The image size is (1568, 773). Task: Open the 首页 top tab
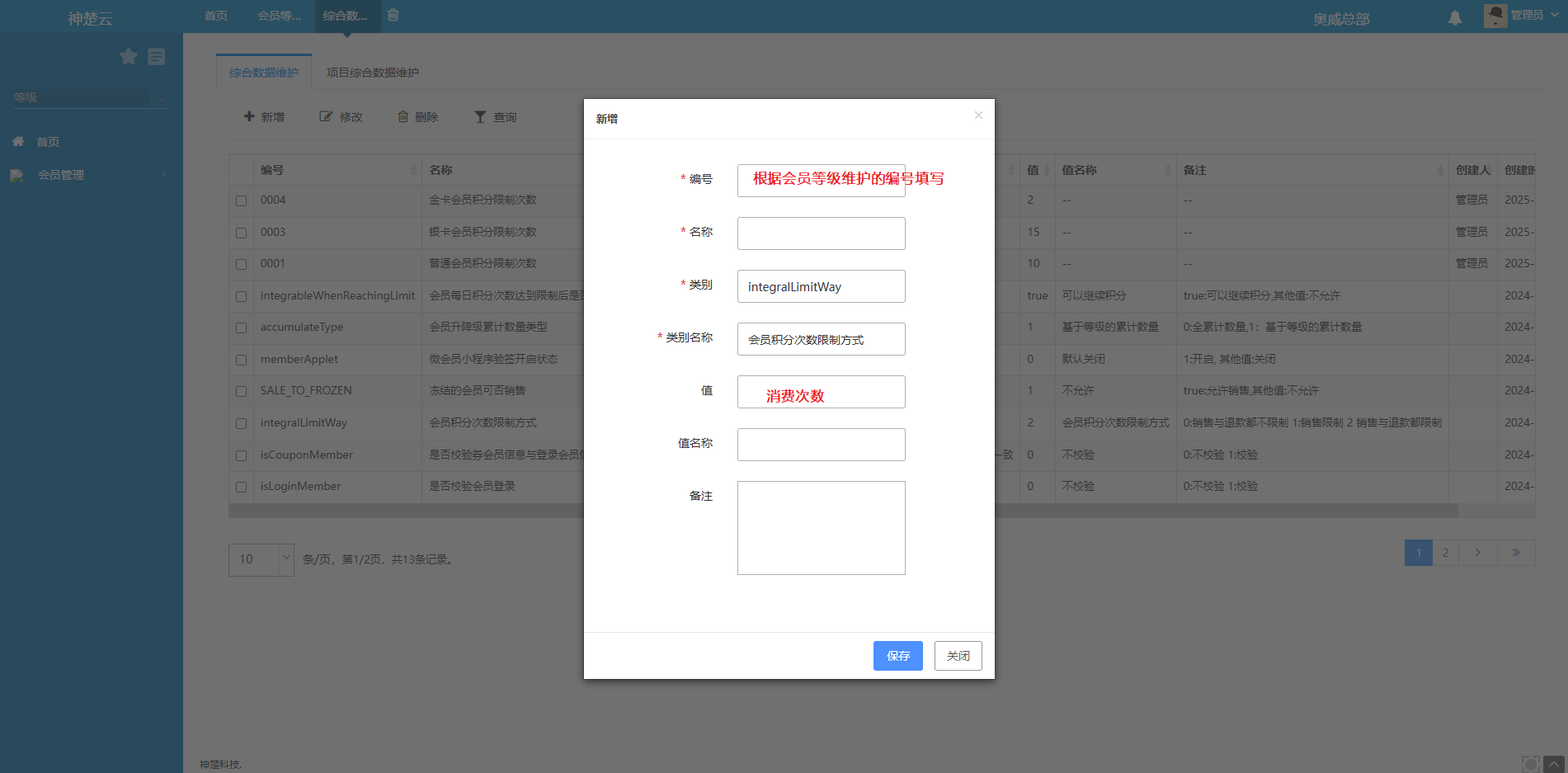[216, 16]
